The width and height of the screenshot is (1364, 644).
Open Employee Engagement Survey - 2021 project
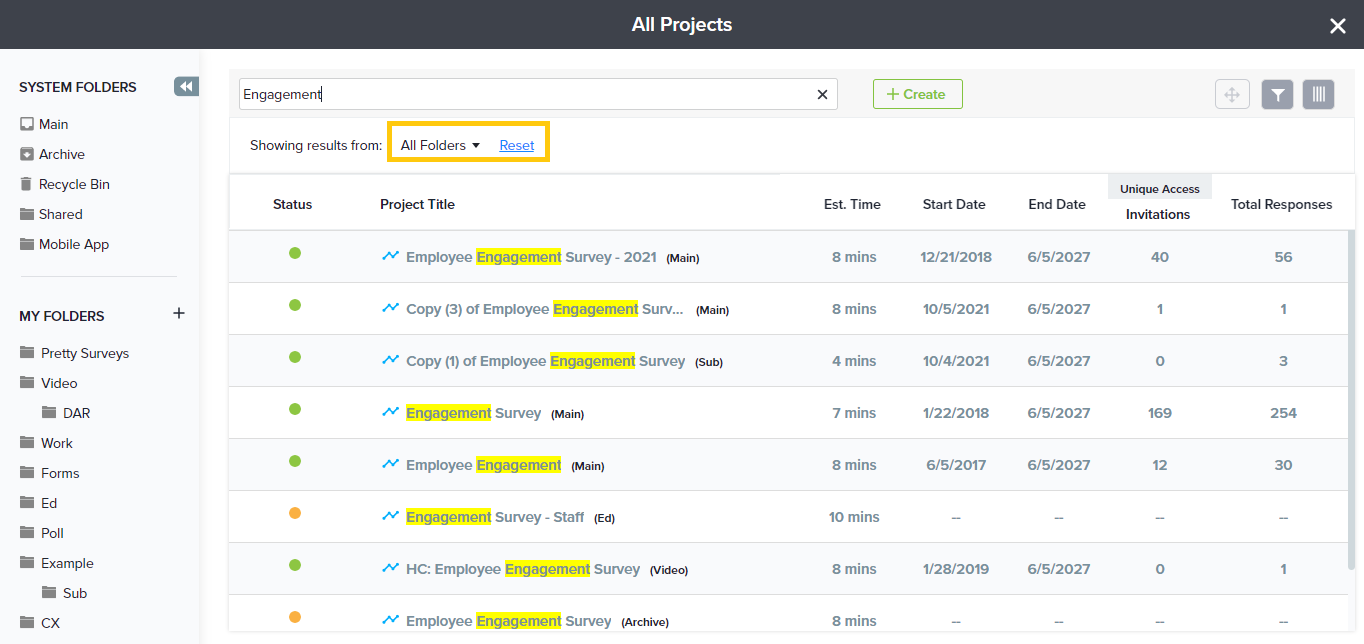point(530,257)
